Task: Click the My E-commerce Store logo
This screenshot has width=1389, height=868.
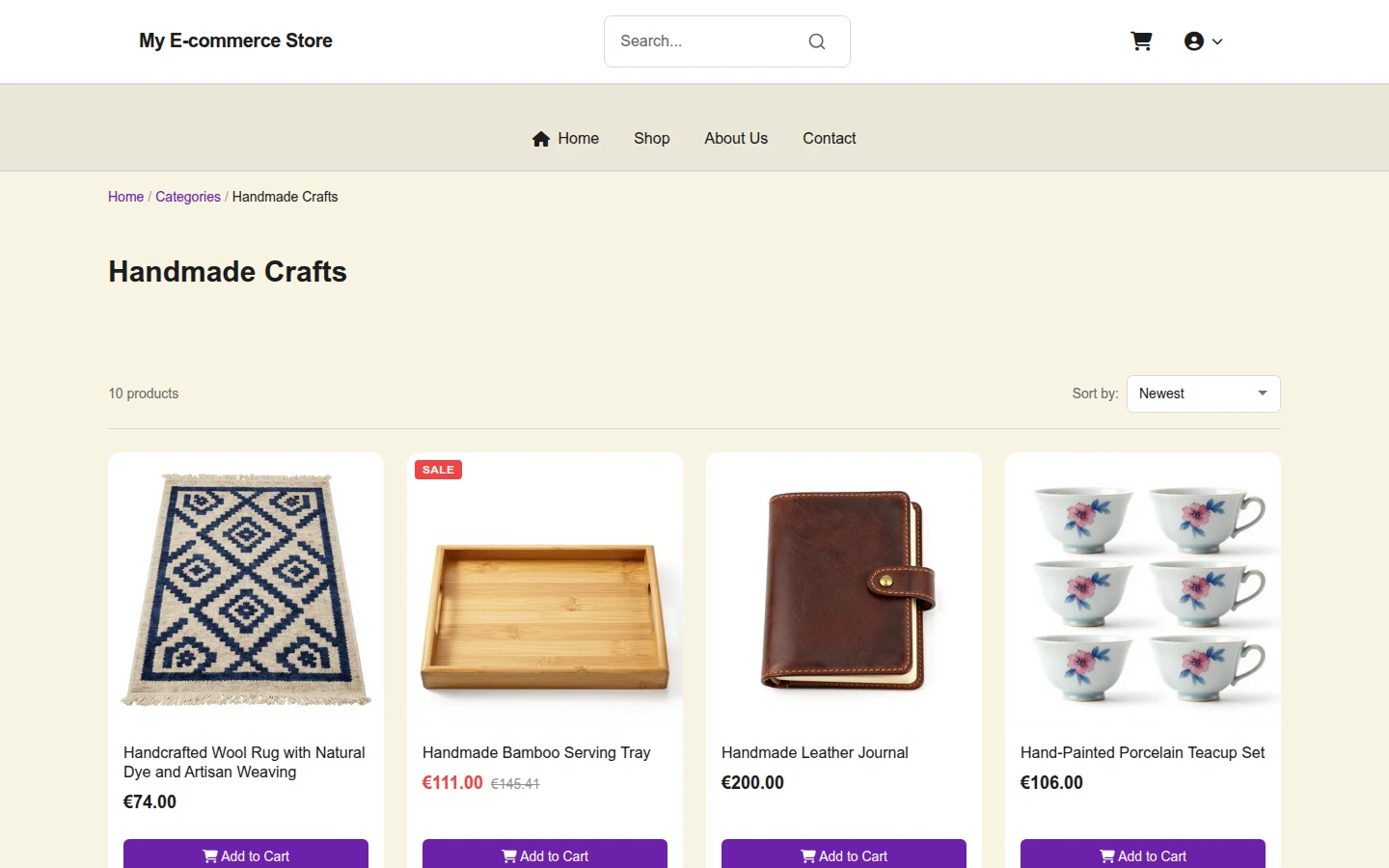Action: pos(235,41)
